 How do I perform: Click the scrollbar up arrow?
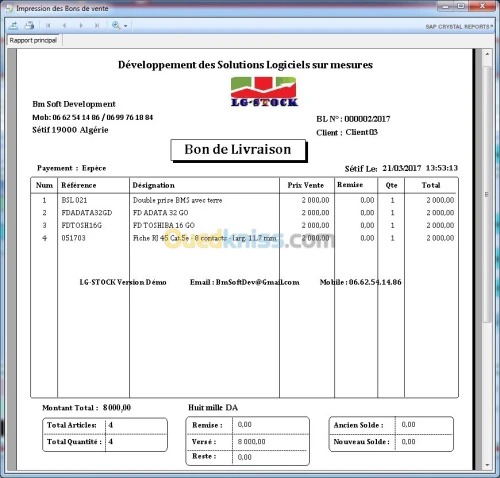(487, 54)
